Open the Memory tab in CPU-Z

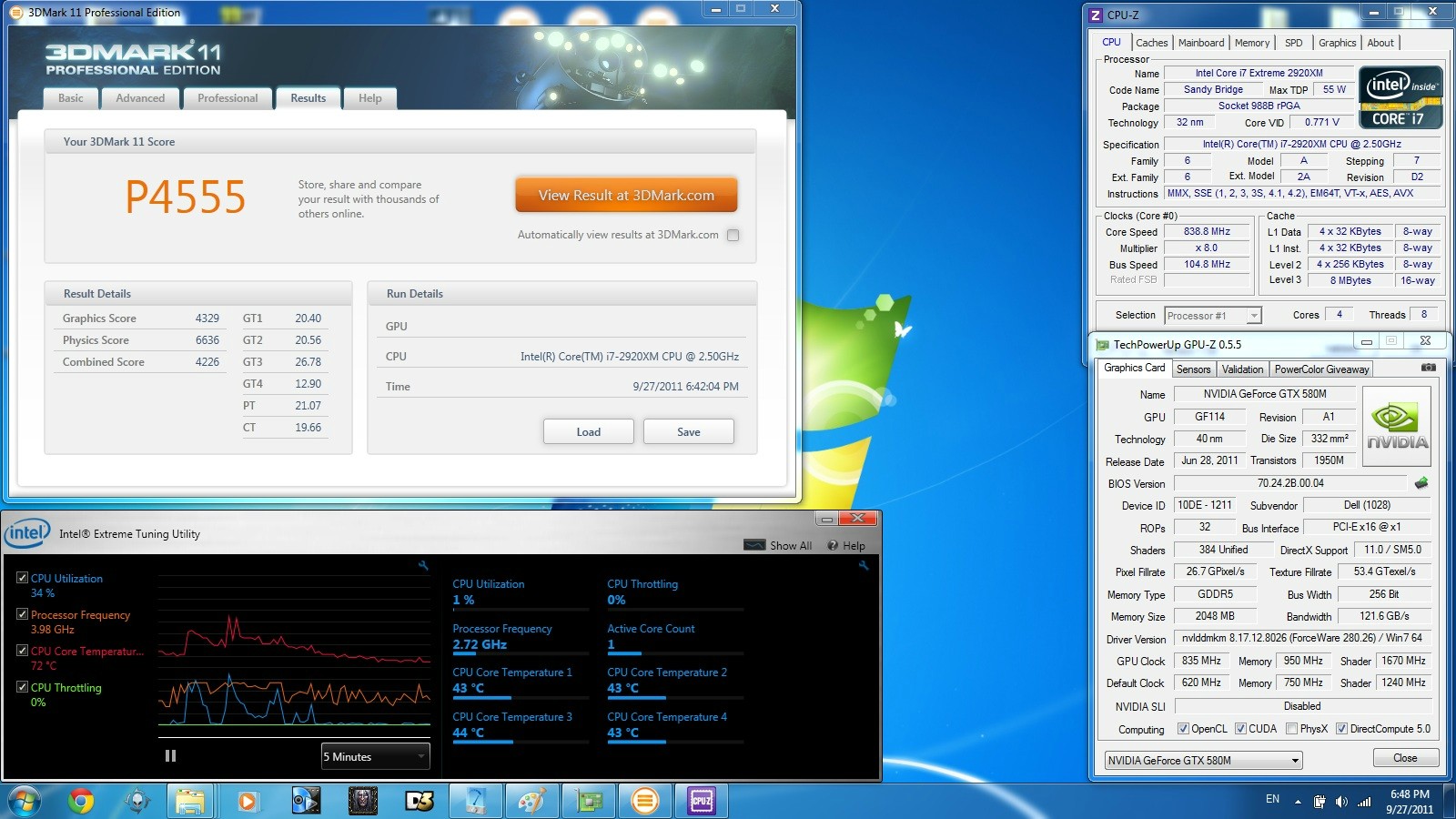pos(1252,43)
